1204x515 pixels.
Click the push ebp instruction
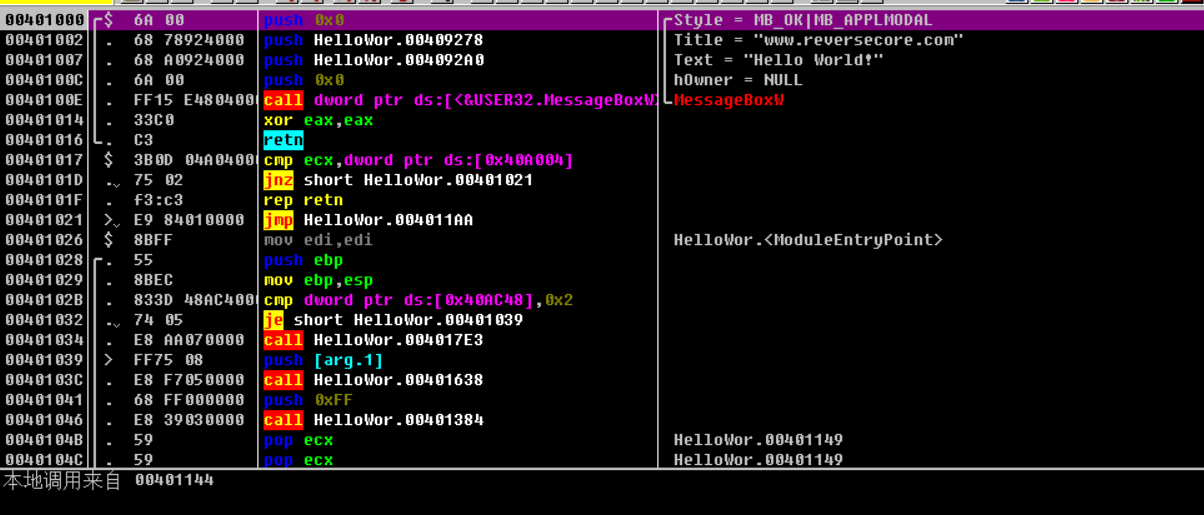pyautogui.click(x=303, y=260)
